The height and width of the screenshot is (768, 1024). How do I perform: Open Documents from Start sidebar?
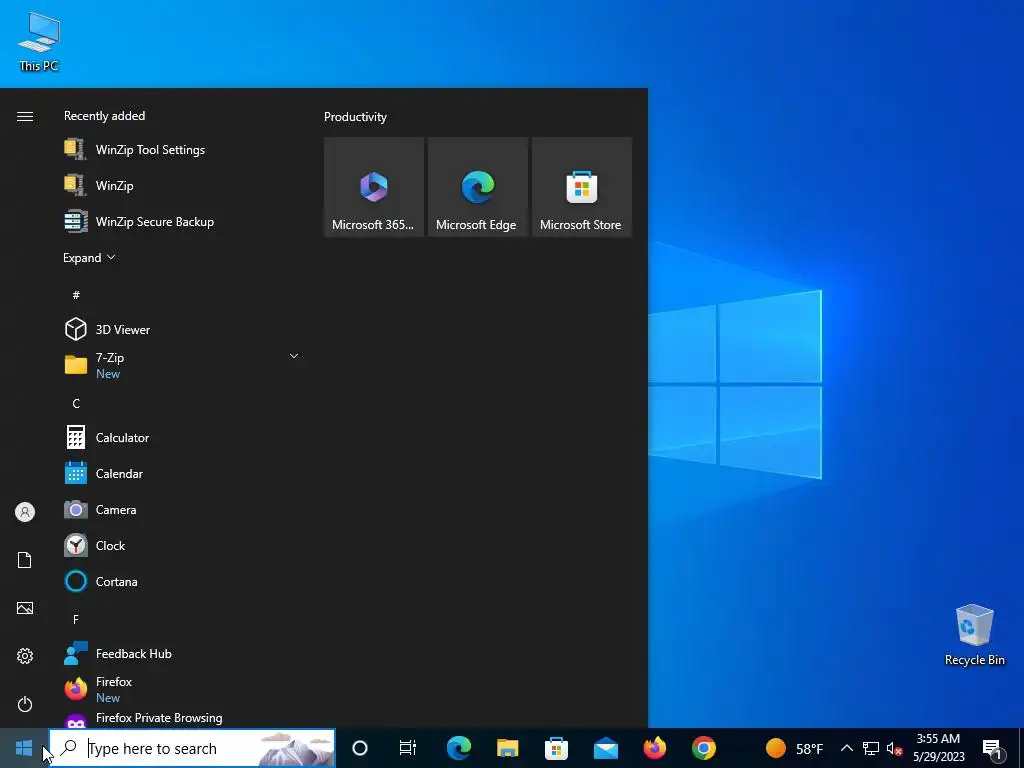pyautogui.click(x=25, y=560)
